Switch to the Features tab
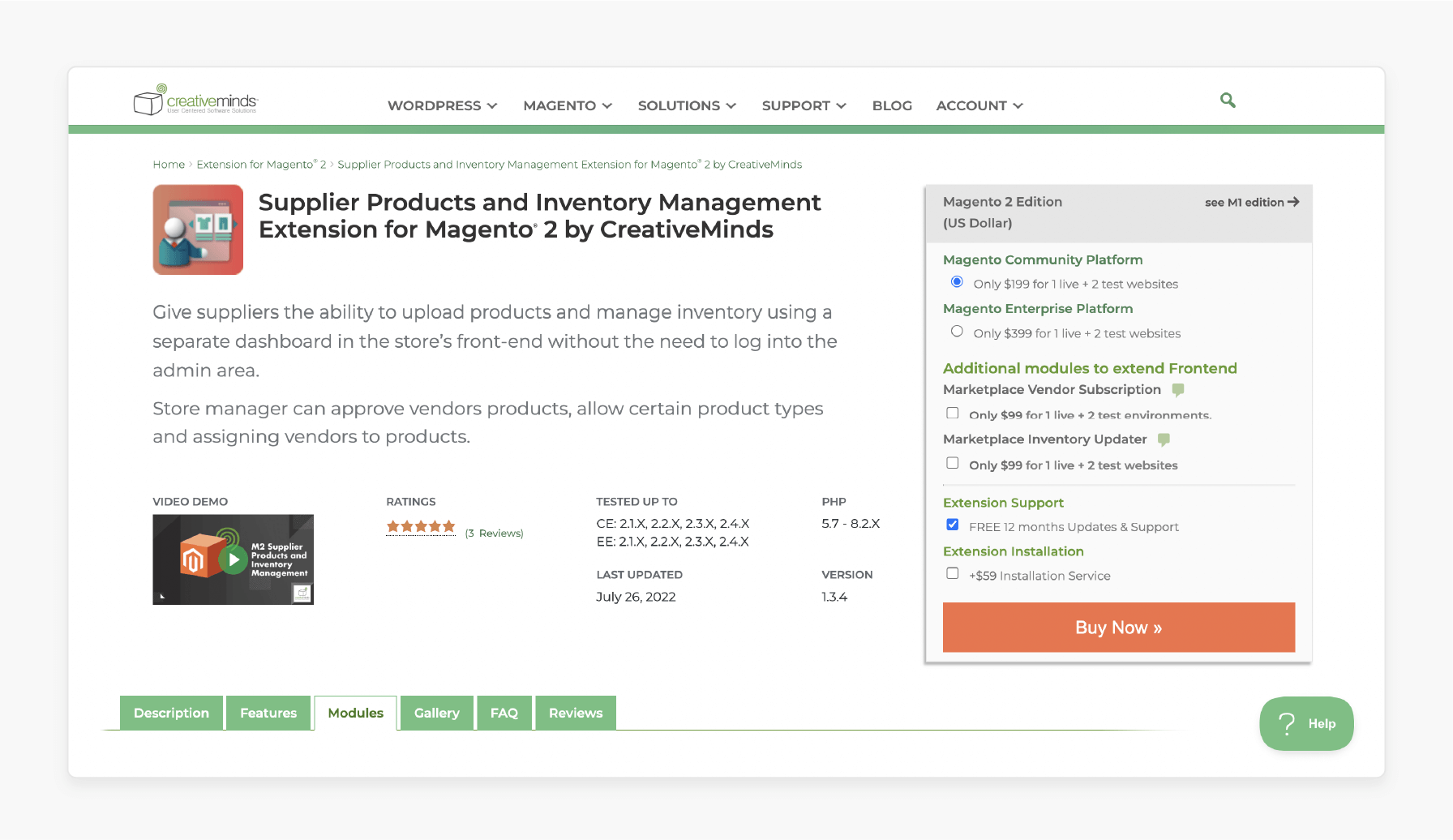 268,713
